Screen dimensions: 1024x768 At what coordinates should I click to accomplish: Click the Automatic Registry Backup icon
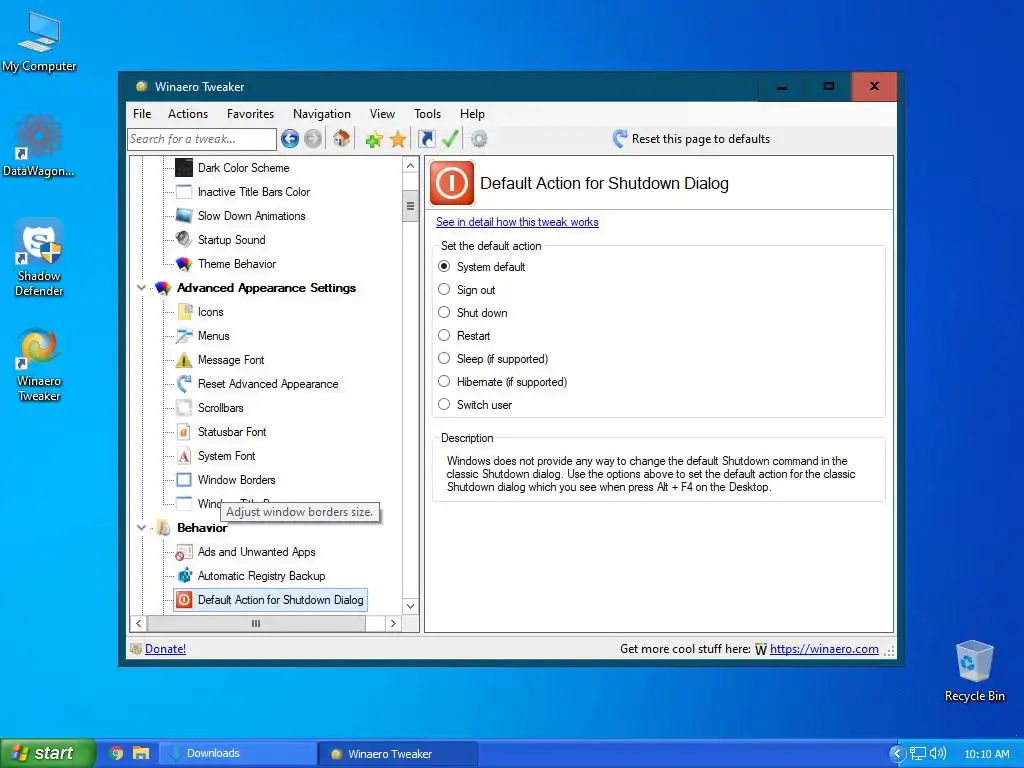[185, 575]
